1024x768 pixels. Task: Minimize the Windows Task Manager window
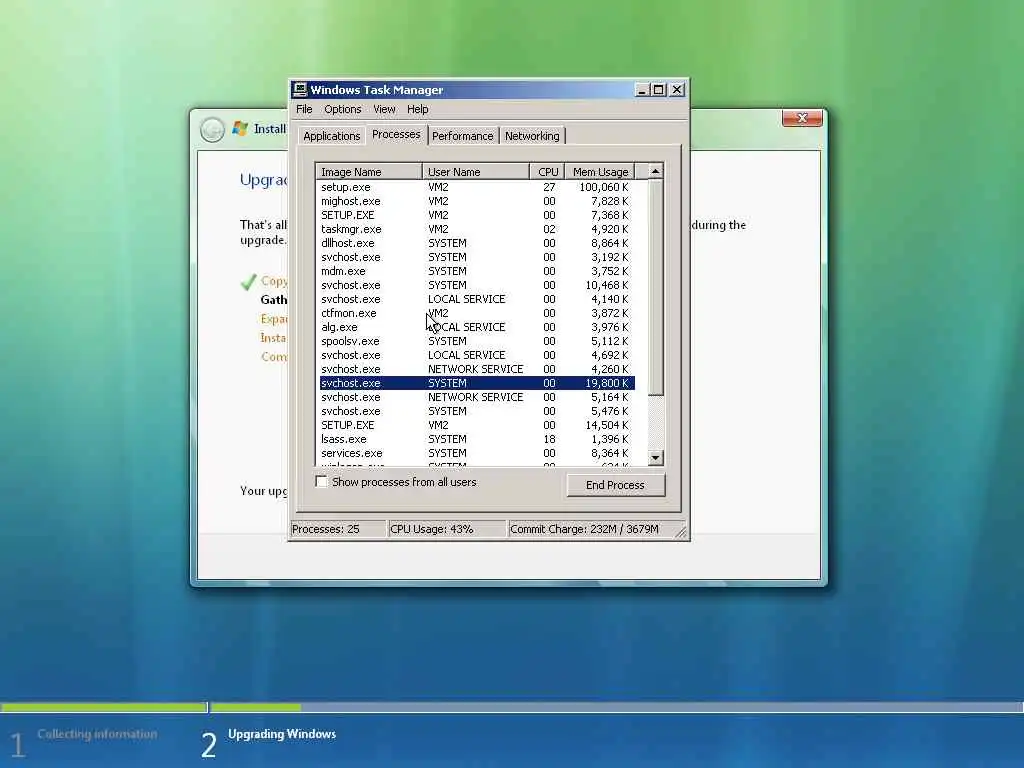pos(642,89)
